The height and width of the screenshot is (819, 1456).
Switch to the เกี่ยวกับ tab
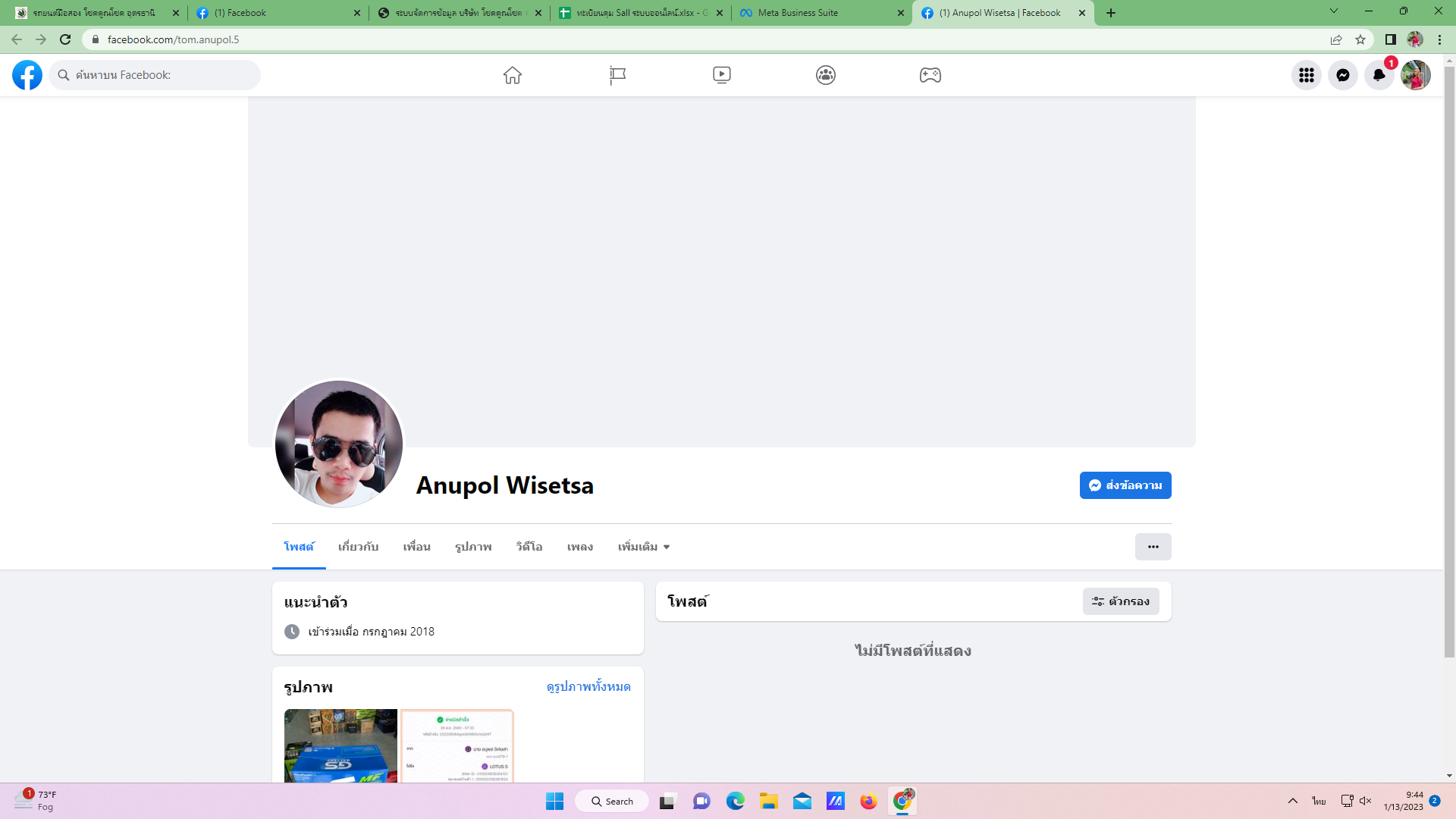pos(358,547)
